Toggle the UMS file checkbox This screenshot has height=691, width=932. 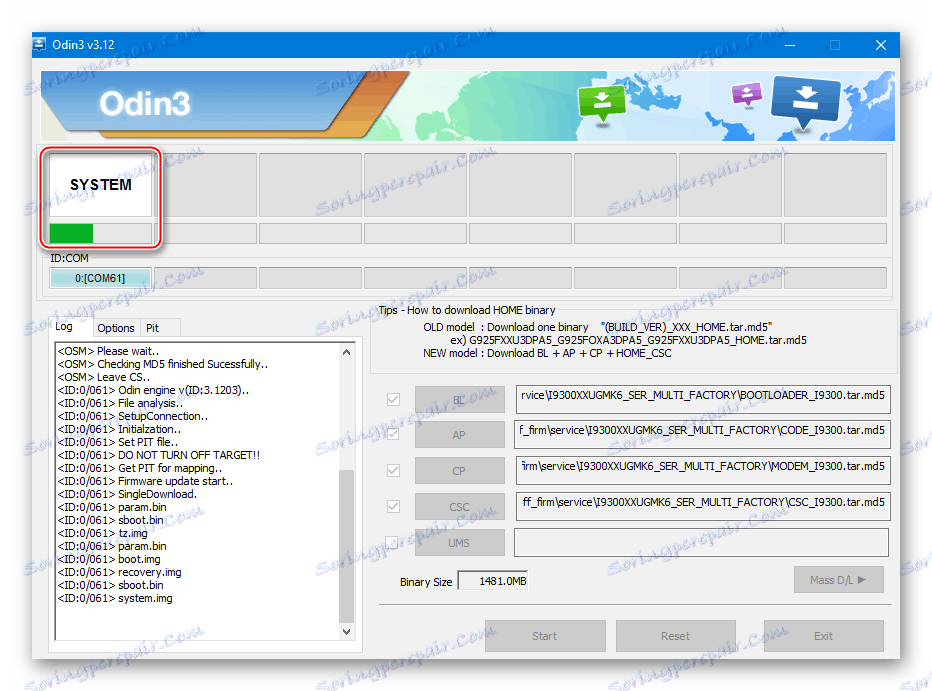(391, 542)
